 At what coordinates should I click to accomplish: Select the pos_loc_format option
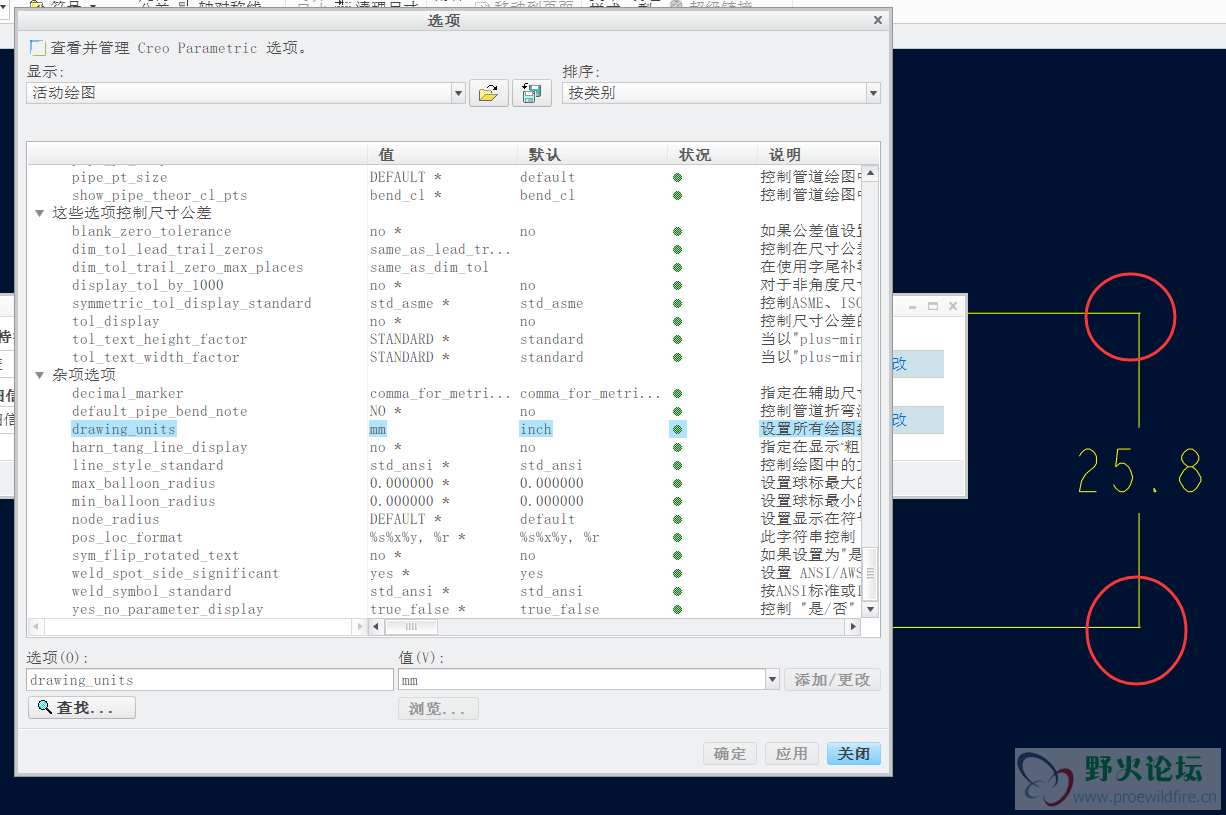127,537
